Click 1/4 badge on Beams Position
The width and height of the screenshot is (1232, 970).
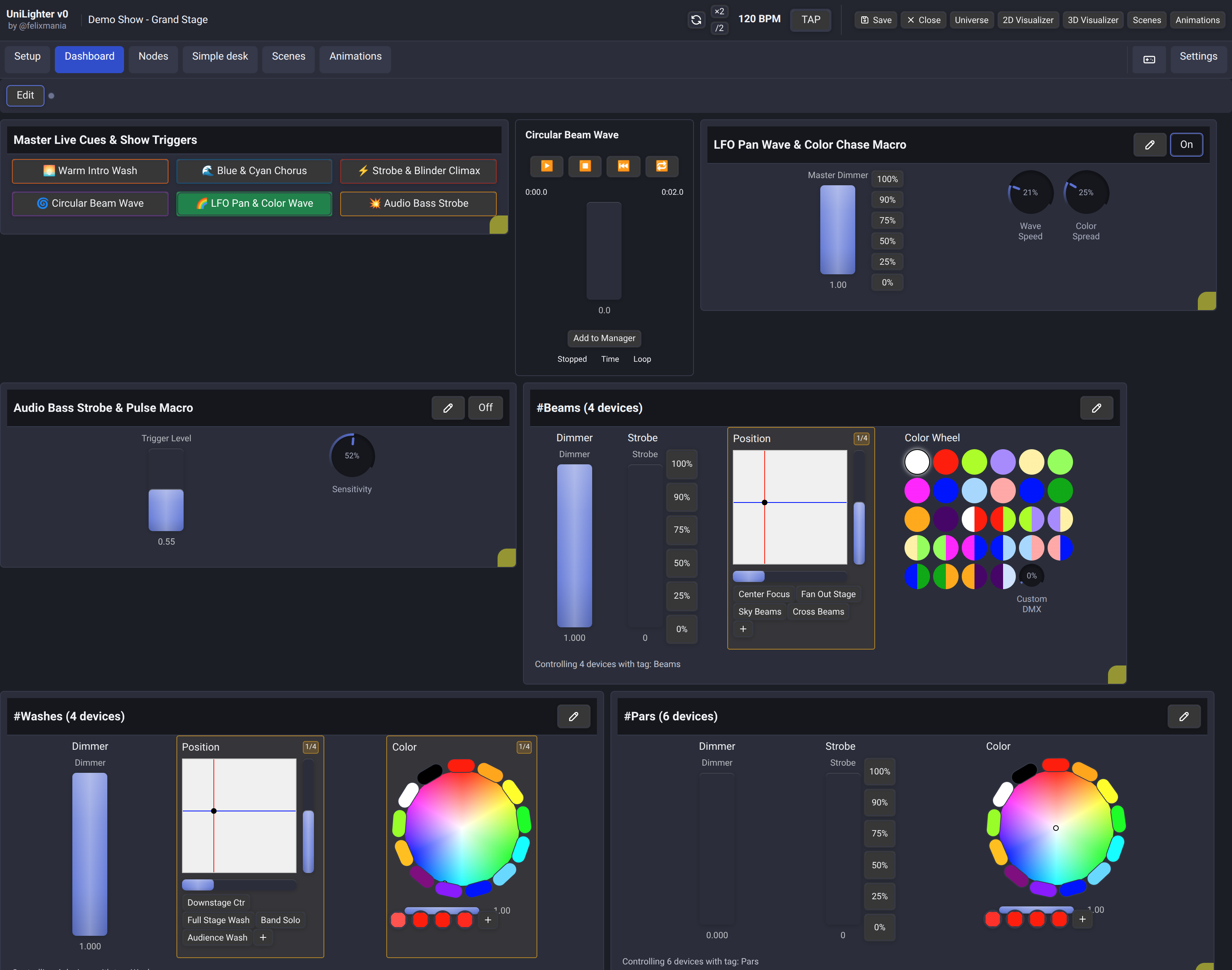pos(861,438)
